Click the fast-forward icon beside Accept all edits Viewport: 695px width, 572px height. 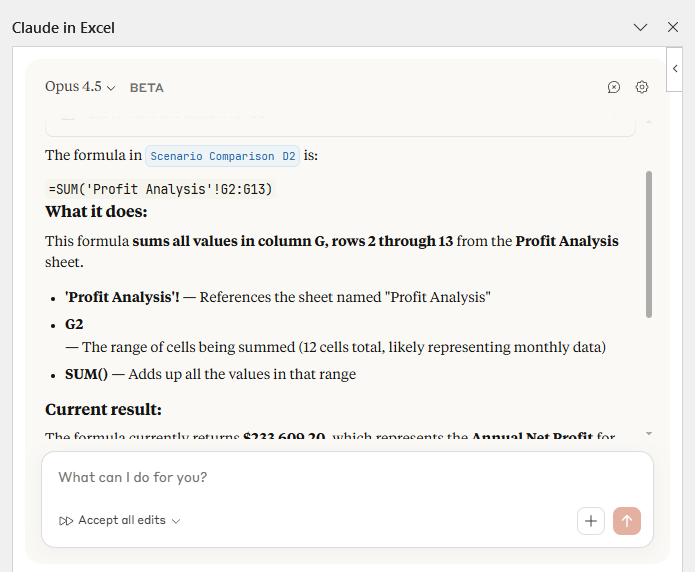(x=66, y=521)
